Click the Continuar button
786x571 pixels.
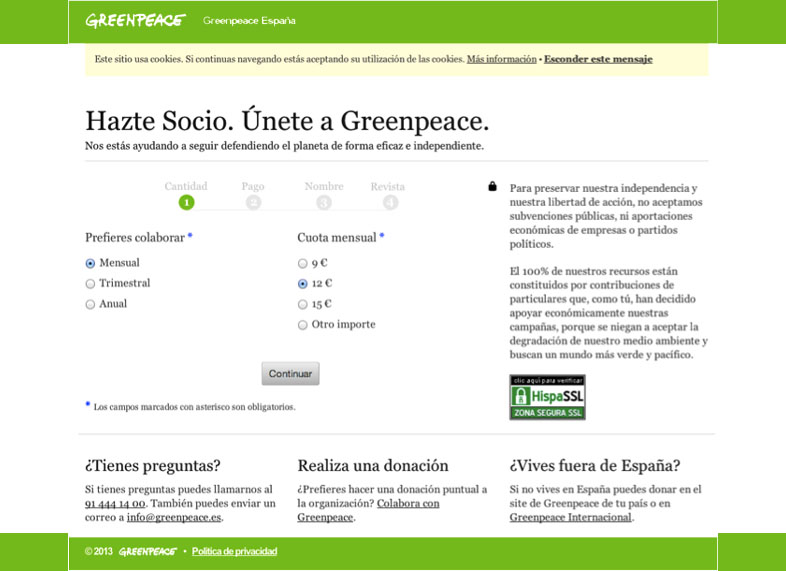(290, 373)
